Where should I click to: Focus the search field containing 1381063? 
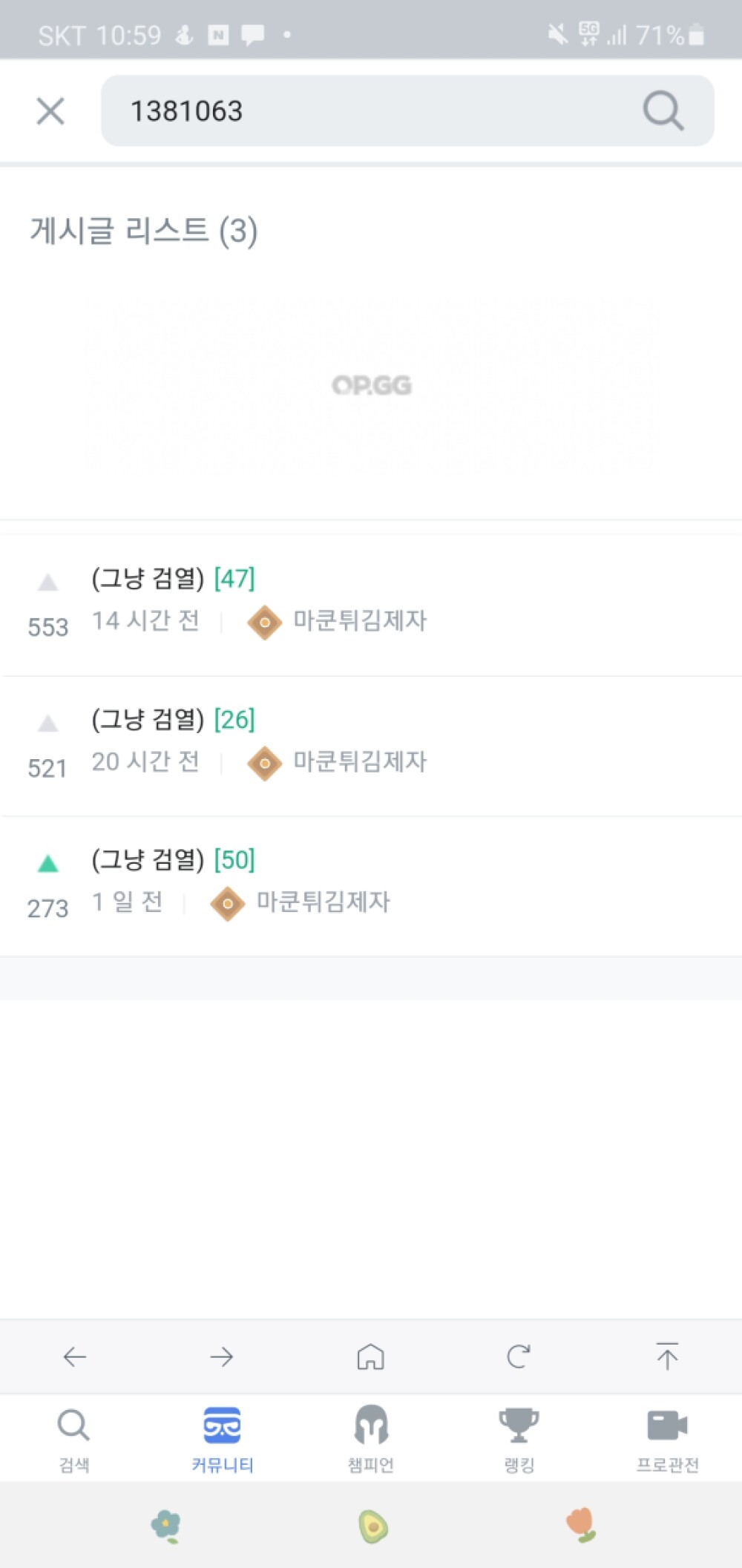[x=371, y=111]
